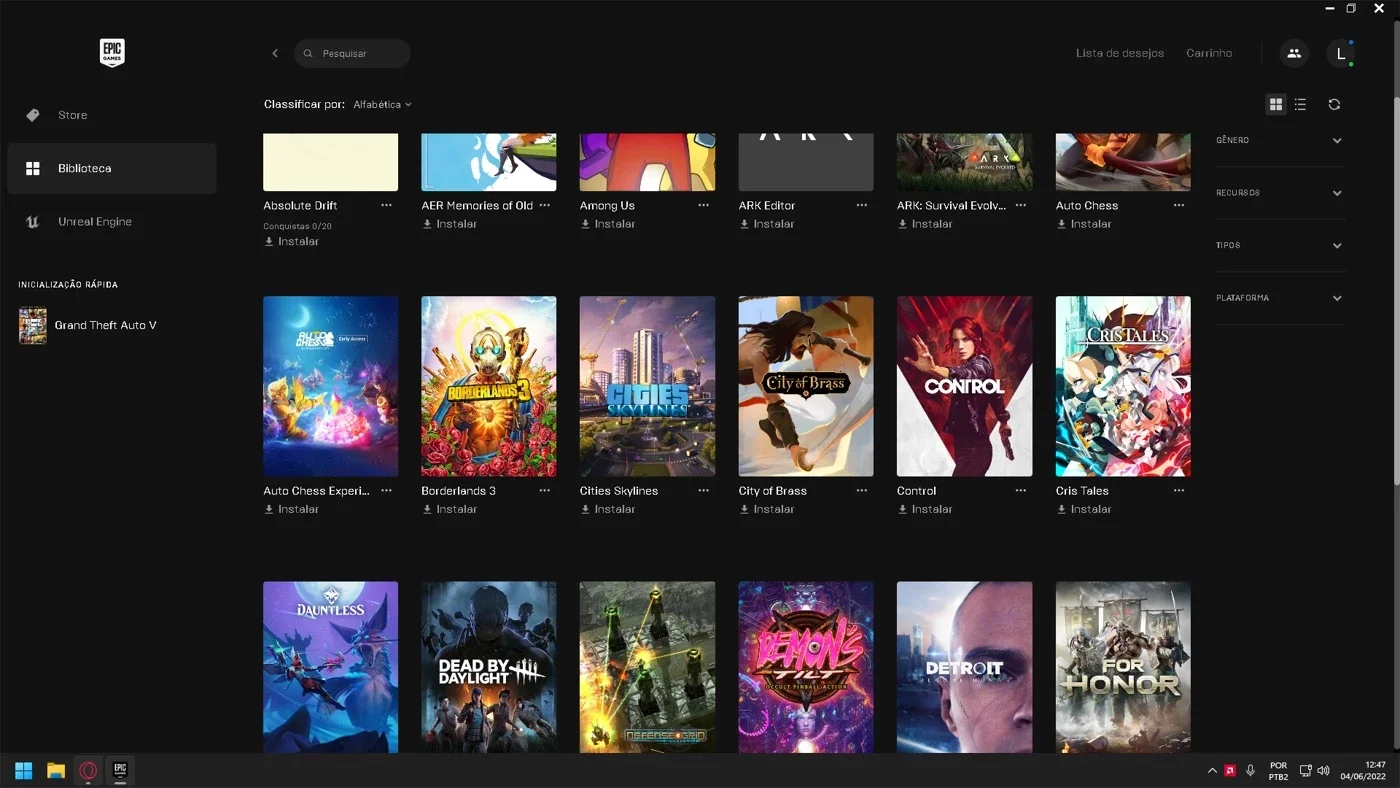
Task: Install Absolute Drift
Action: pos(292,242)
